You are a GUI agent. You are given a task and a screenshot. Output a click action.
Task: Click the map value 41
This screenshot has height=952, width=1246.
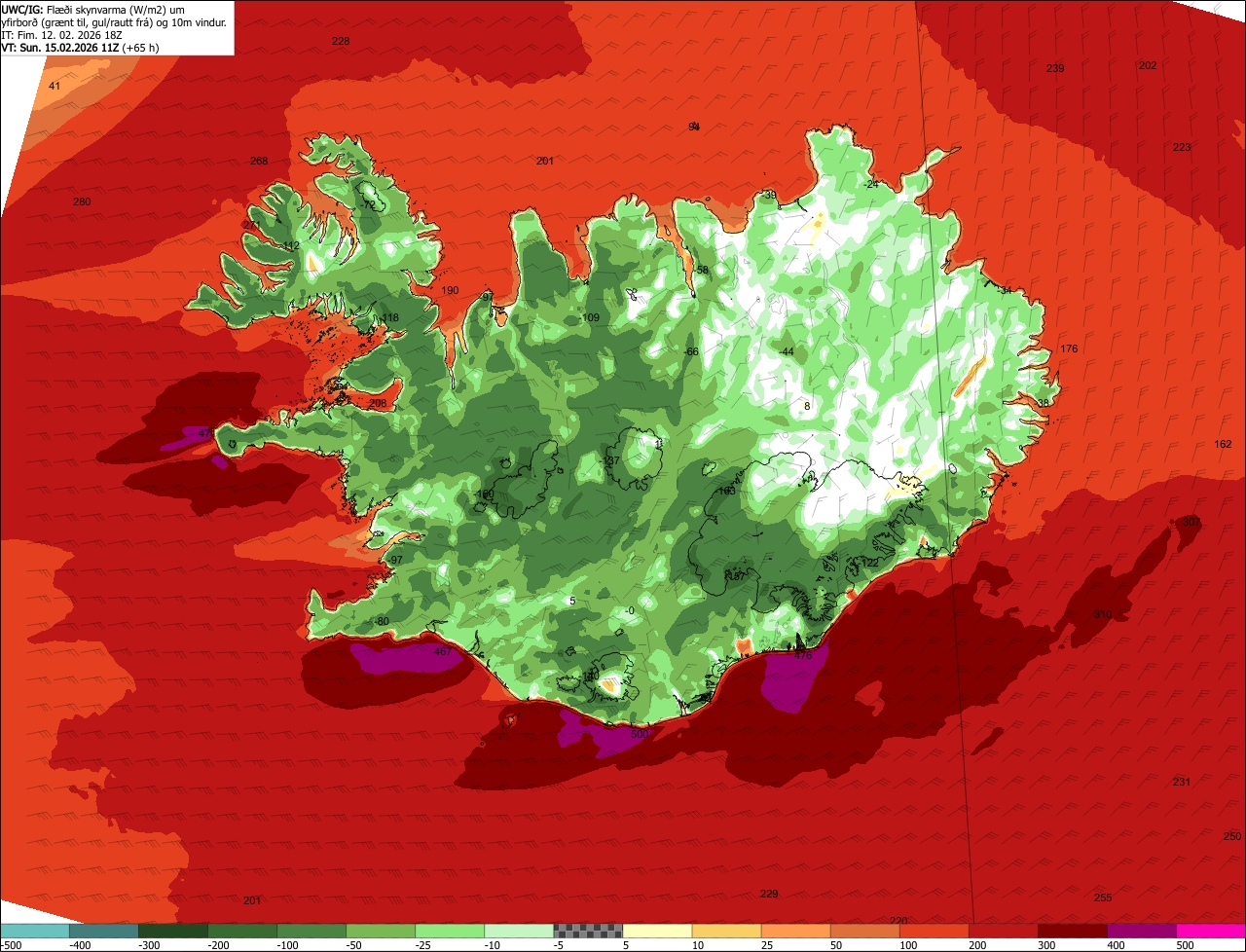tap(55, 87)
